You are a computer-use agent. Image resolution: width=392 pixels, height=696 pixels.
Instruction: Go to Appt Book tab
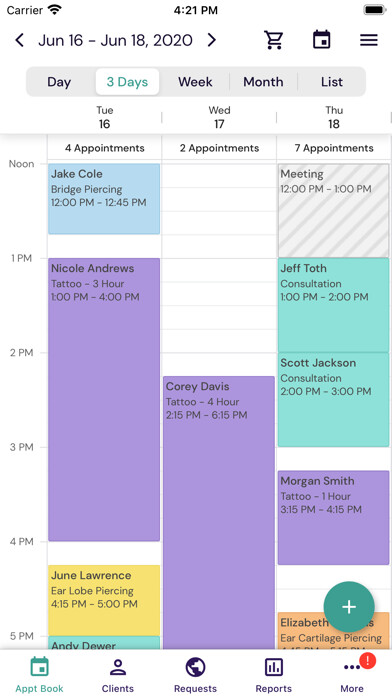[x=40, y=674]
